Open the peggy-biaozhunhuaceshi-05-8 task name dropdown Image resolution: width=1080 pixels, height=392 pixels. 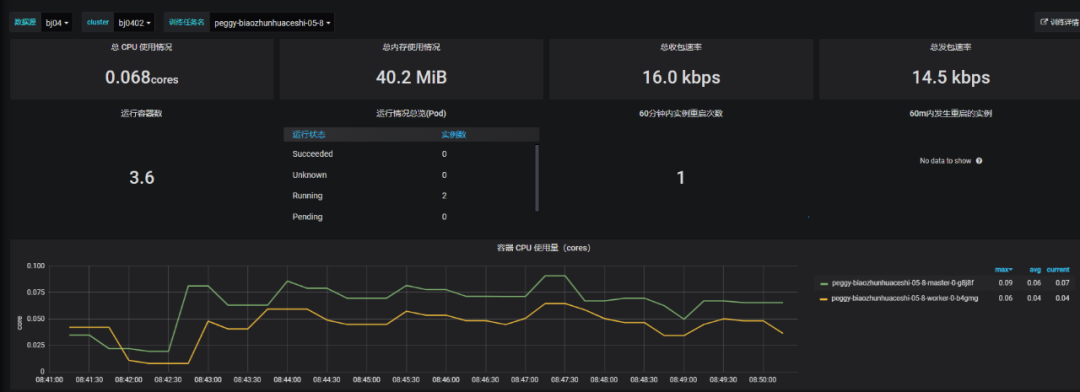tap(273, 23)
